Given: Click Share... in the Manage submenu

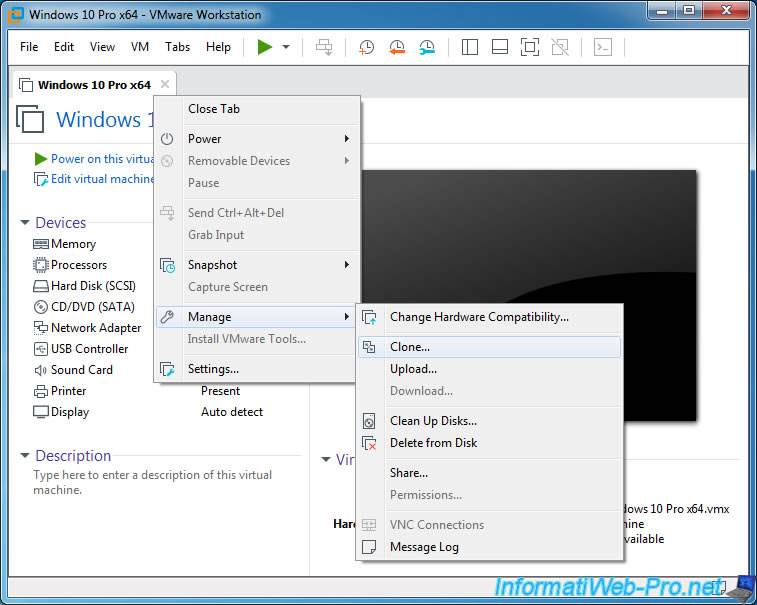Looking at the screenshot, I should 490,473.
